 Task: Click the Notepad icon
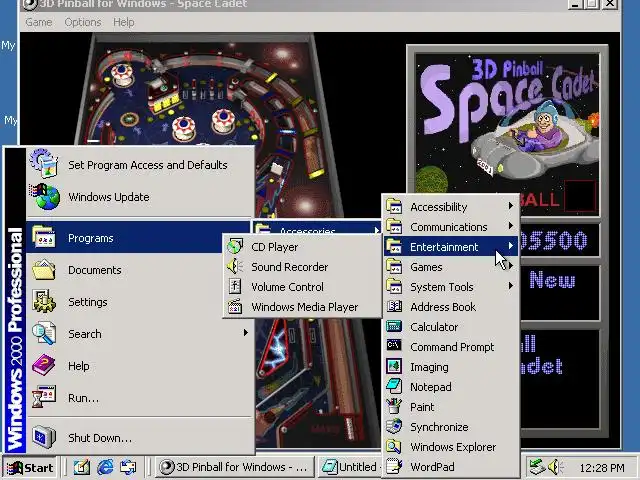(394, 386)
